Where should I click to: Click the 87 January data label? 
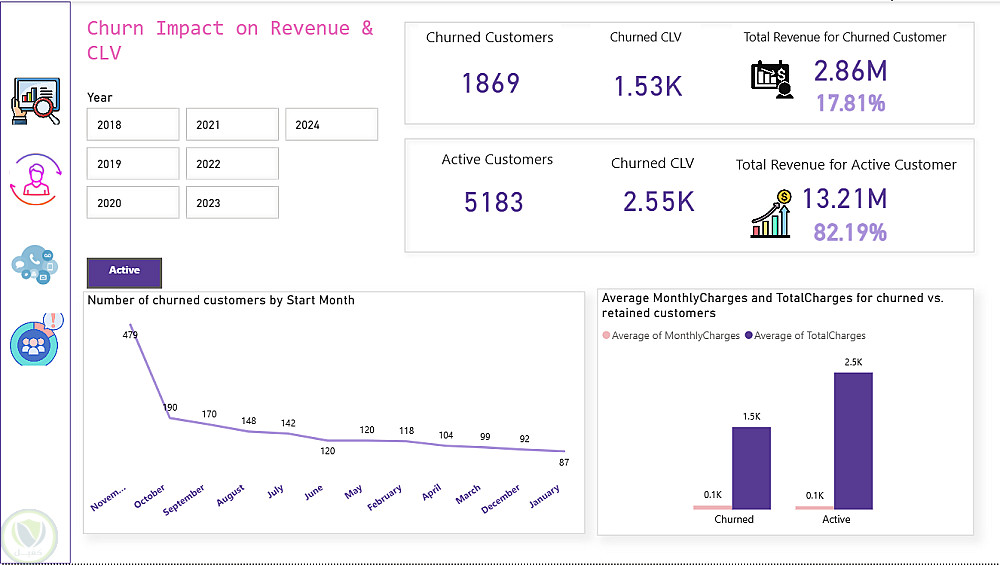564,462
